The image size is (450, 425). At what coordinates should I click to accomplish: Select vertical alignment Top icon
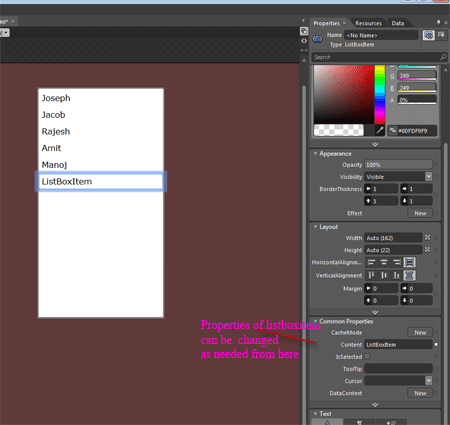(371, 275)
